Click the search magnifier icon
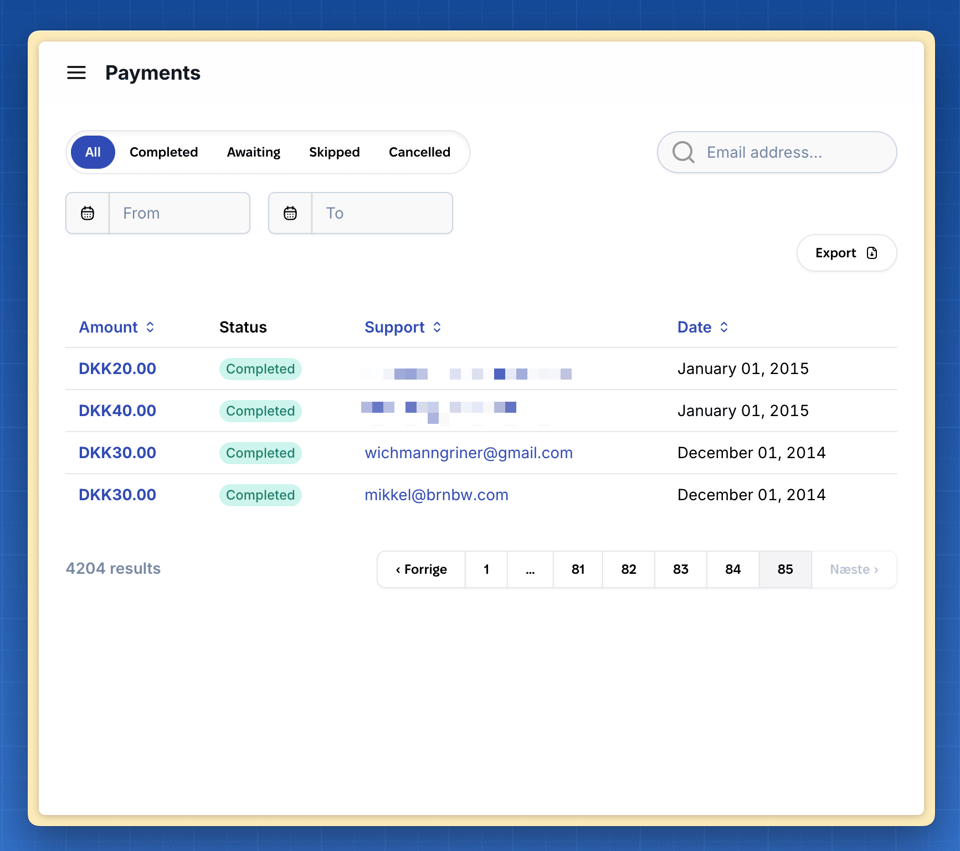This screenshot has width=960, height=851. point(683,152)
